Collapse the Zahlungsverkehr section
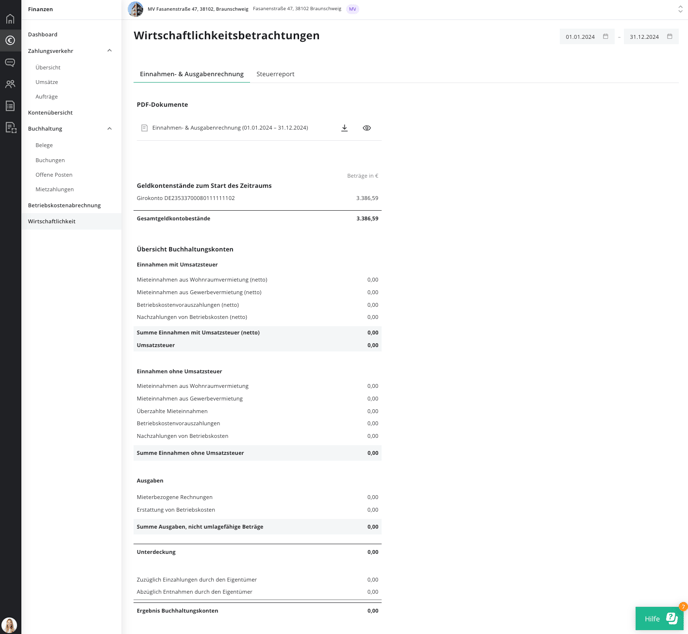 [x=109, y=51]
